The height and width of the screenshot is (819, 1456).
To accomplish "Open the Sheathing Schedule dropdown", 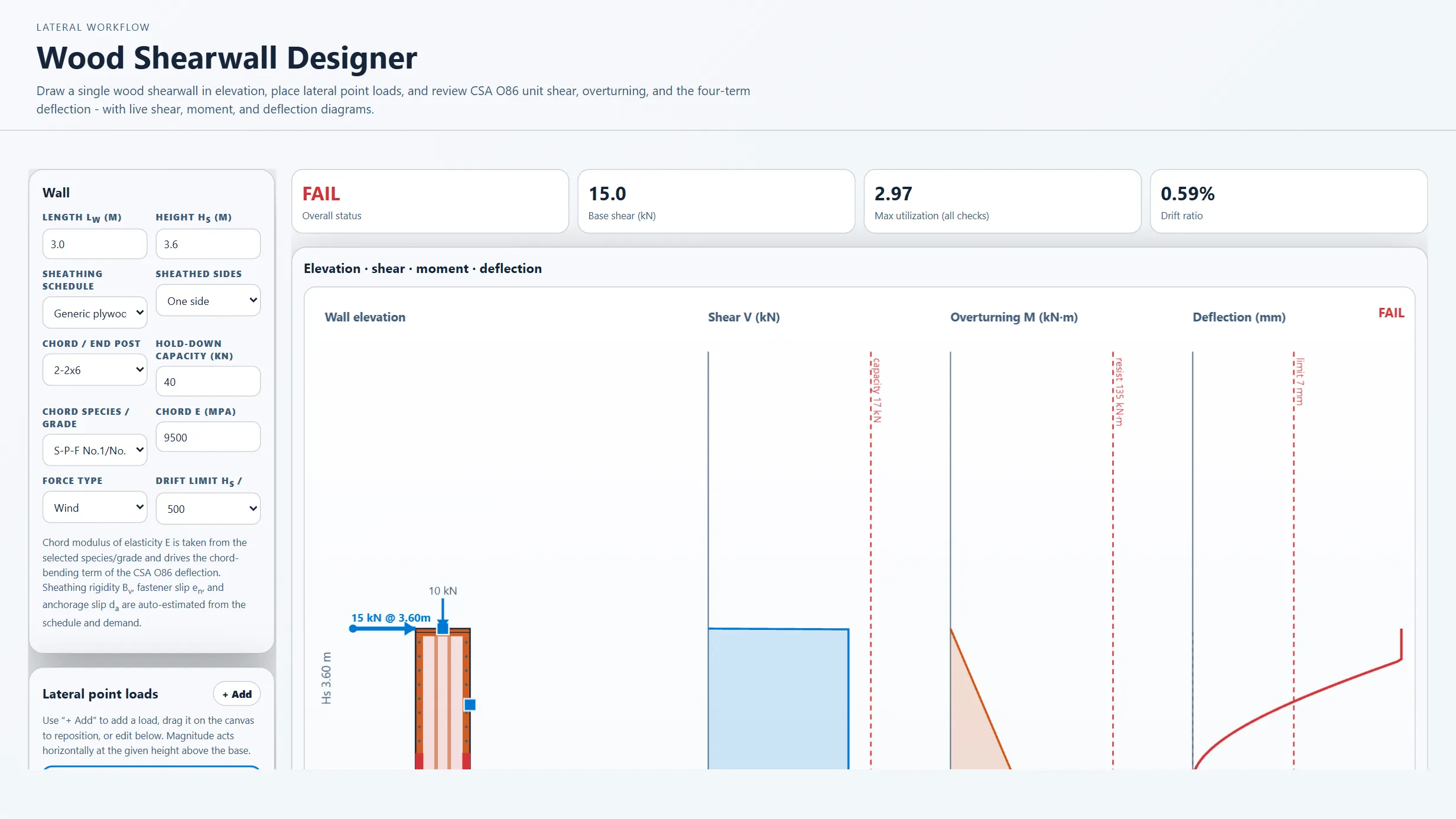I will 95,313.
